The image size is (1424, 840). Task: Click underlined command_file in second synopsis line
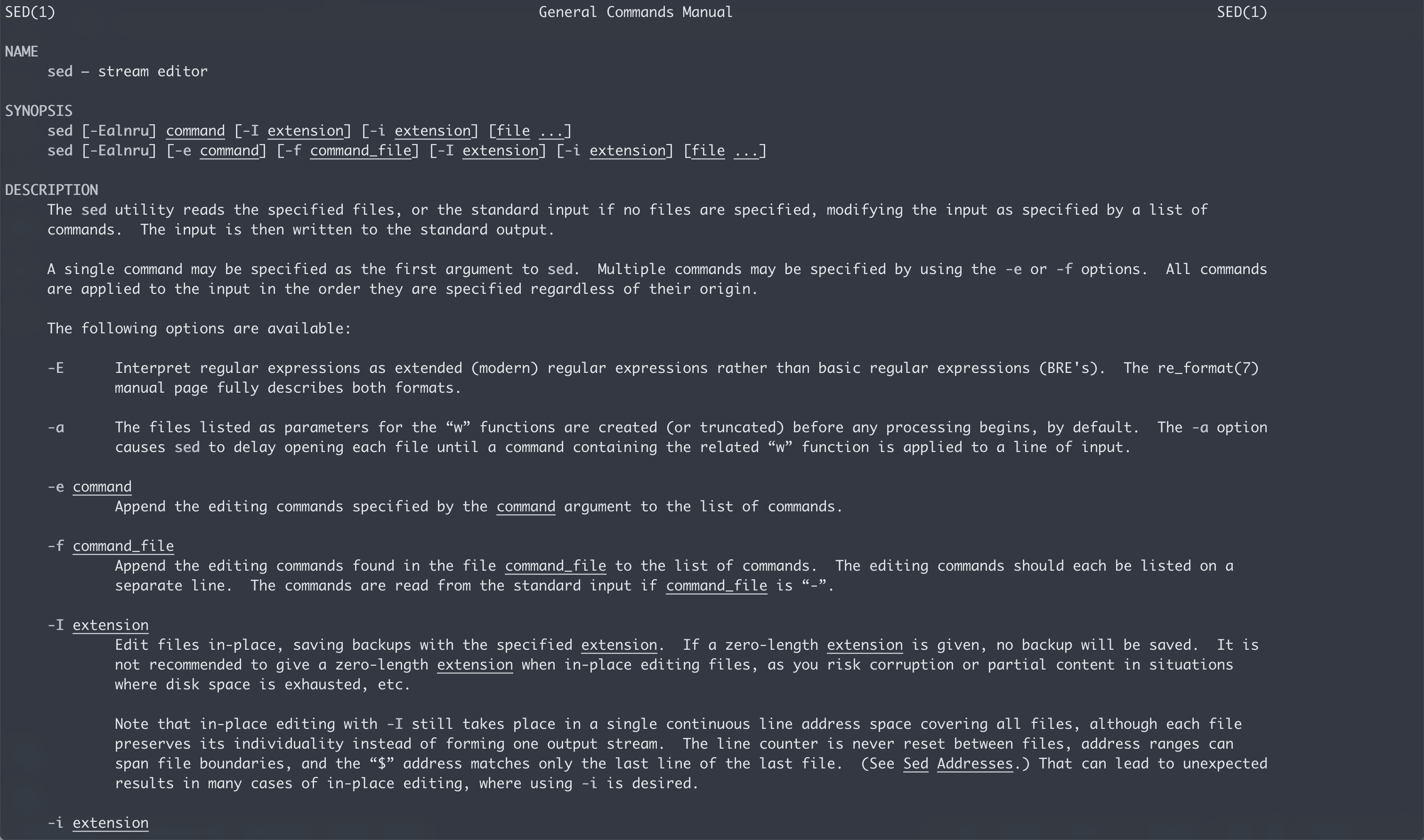[361, 151]
